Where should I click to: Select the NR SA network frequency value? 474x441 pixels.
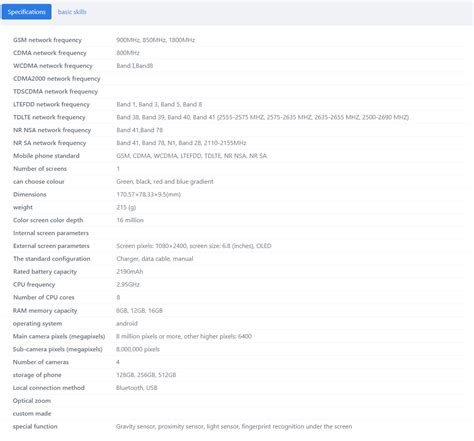(x=181, y=143)
